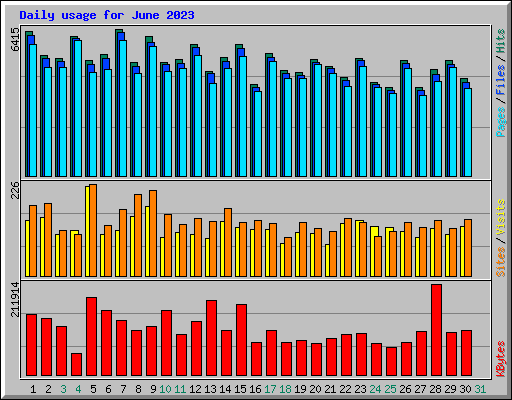Click the tallest red KBytes bar for day 28
Viewport: 512px width, 400px height.
point(436,330)
